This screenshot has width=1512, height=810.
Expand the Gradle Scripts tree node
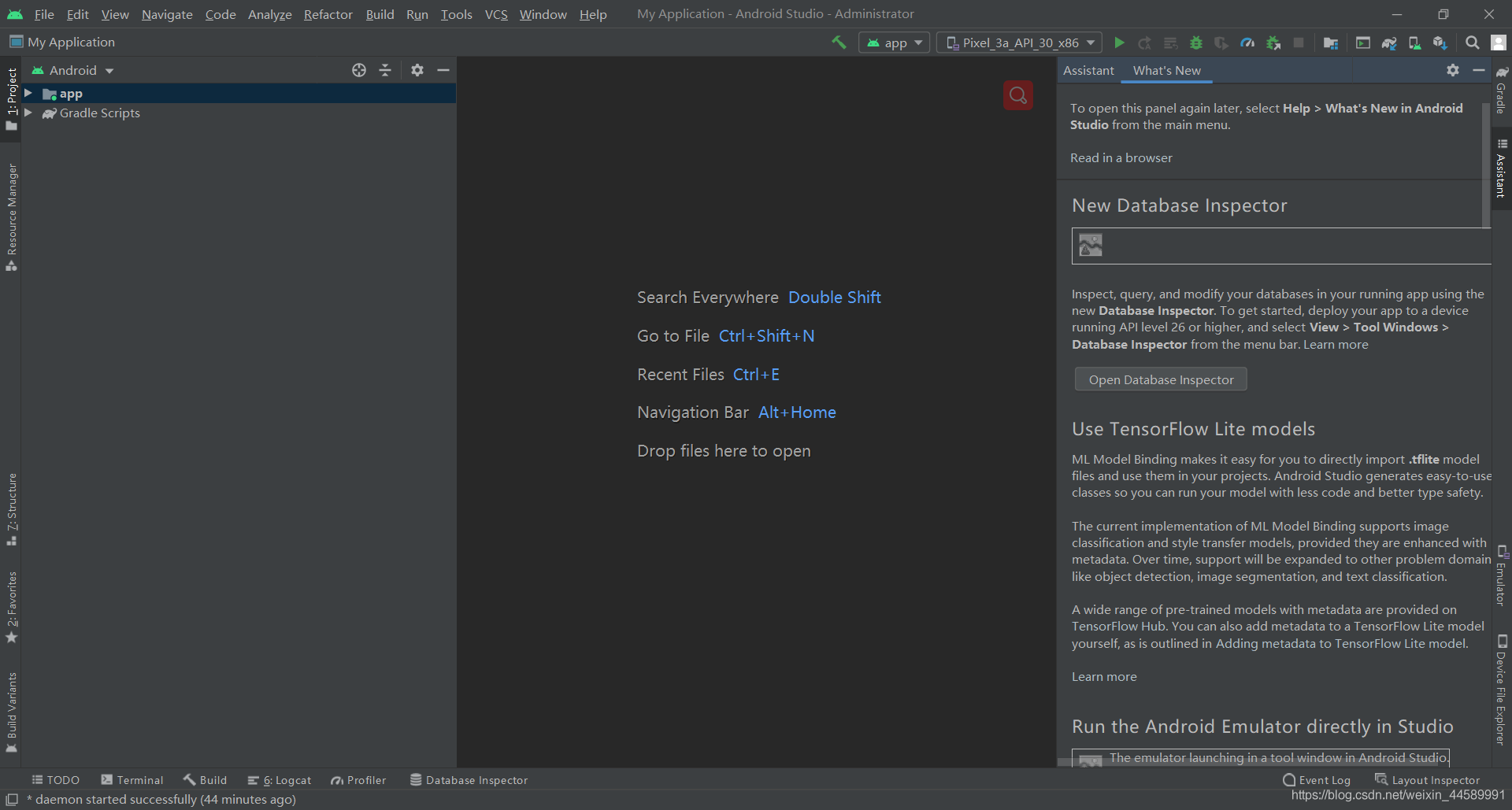(x=28, y=113)
